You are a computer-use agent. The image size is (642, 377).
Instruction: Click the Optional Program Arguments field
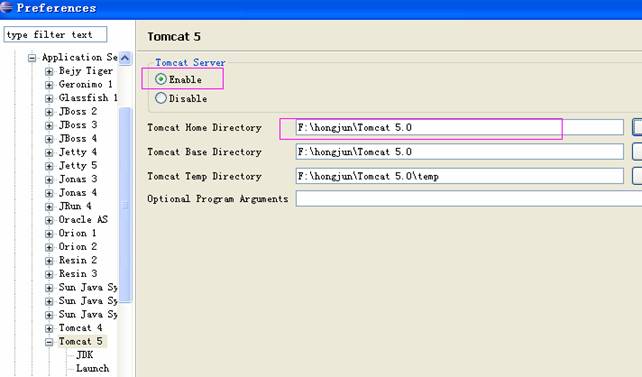pos(468,199)
